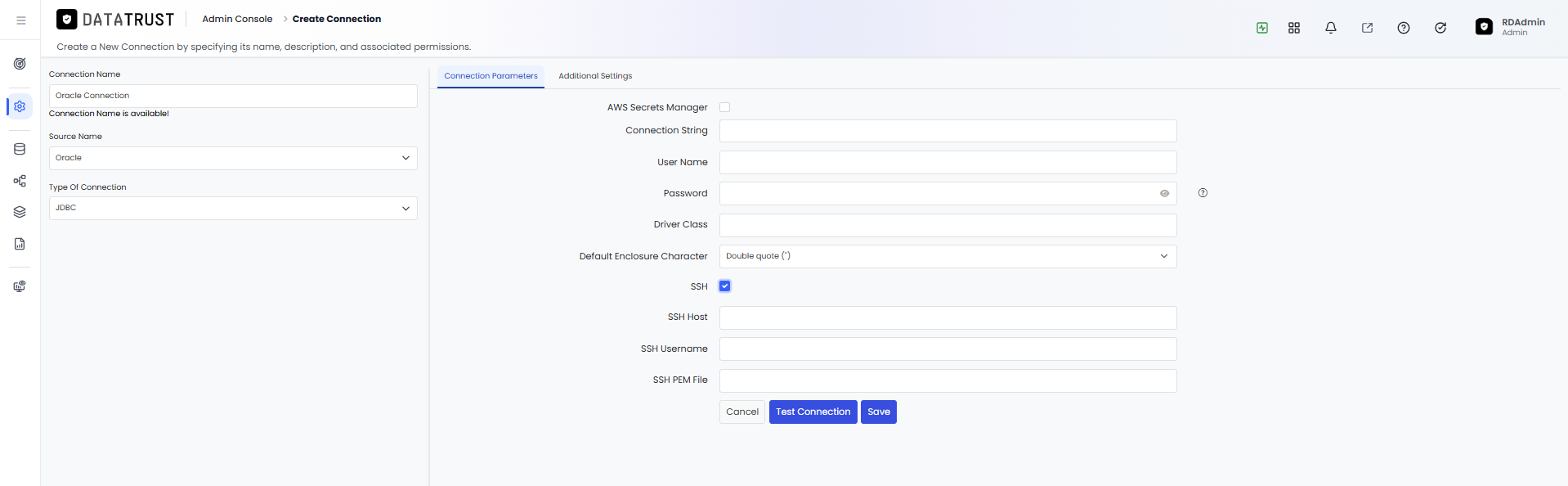
Task: Click the Cancel button
Action: 742,412
